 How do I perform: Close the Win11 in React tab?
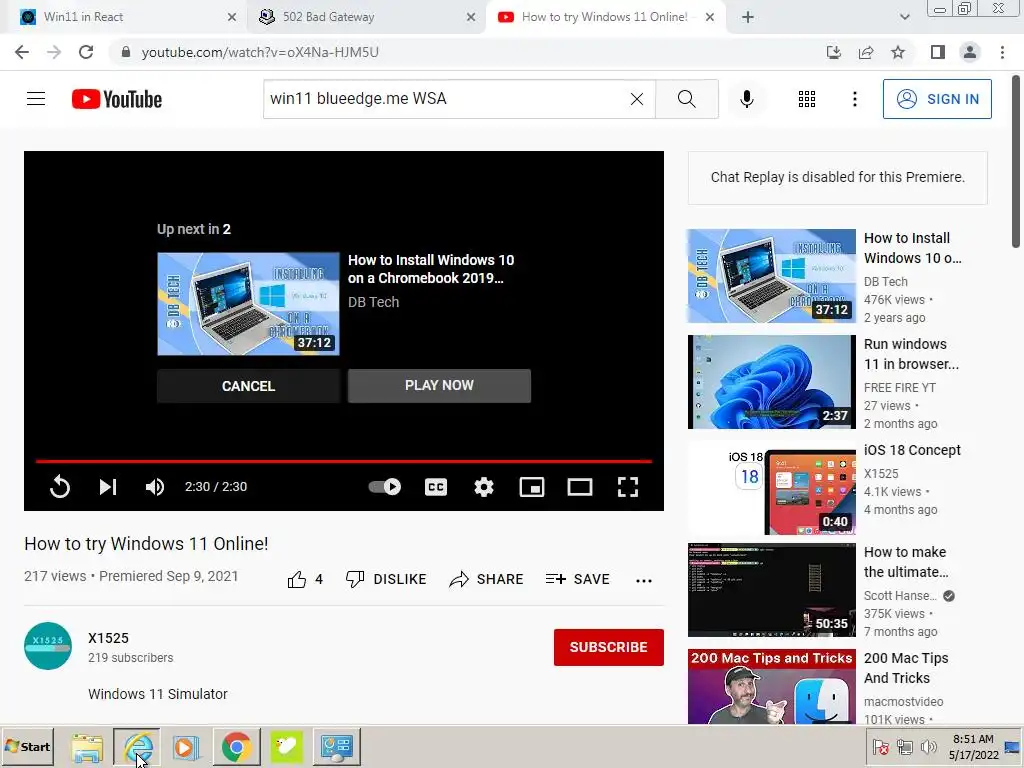[232, 17]
